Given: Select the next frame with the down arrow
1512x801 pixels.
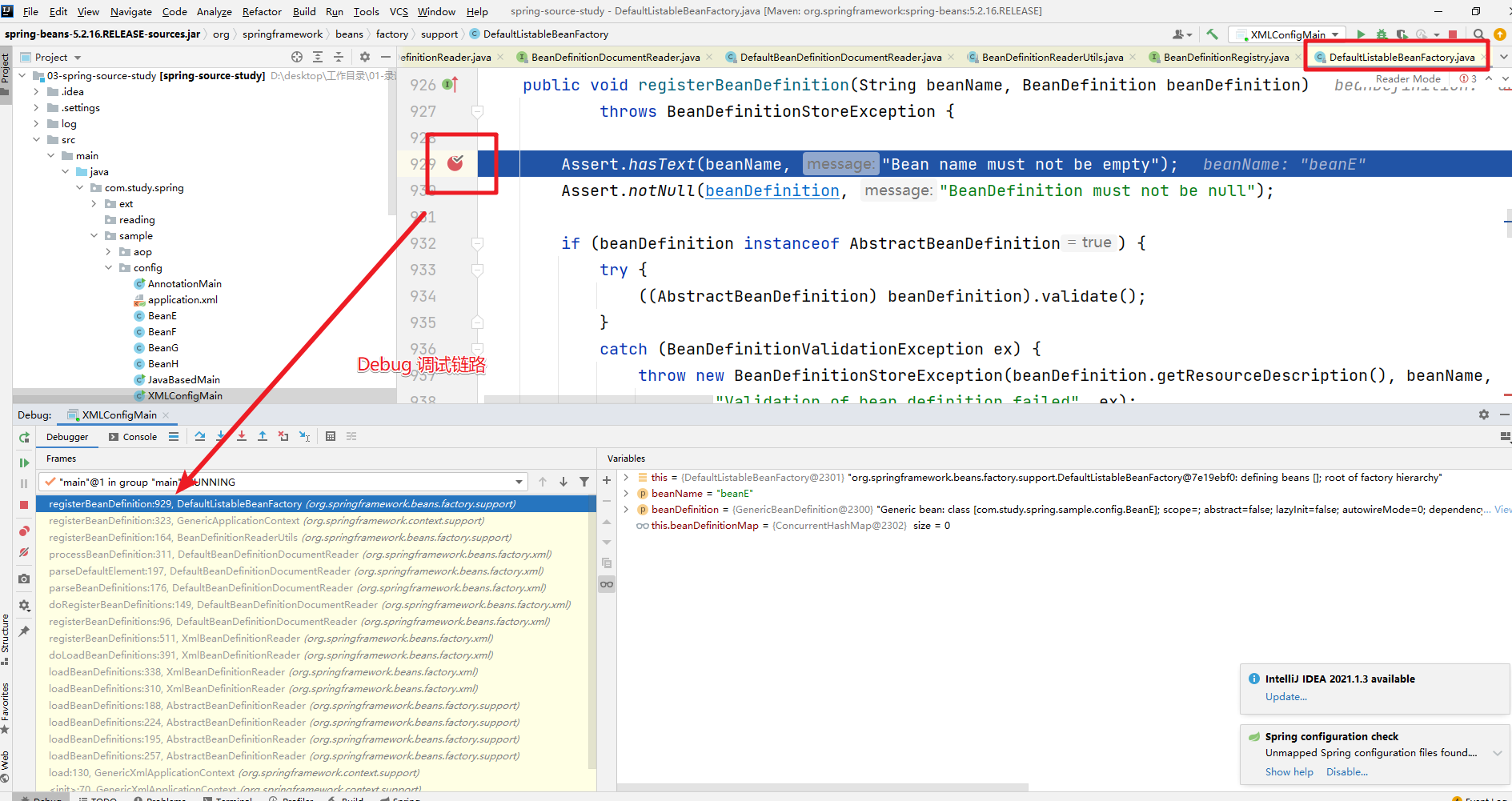Looking at the screenshot, I should pos(563,482).
